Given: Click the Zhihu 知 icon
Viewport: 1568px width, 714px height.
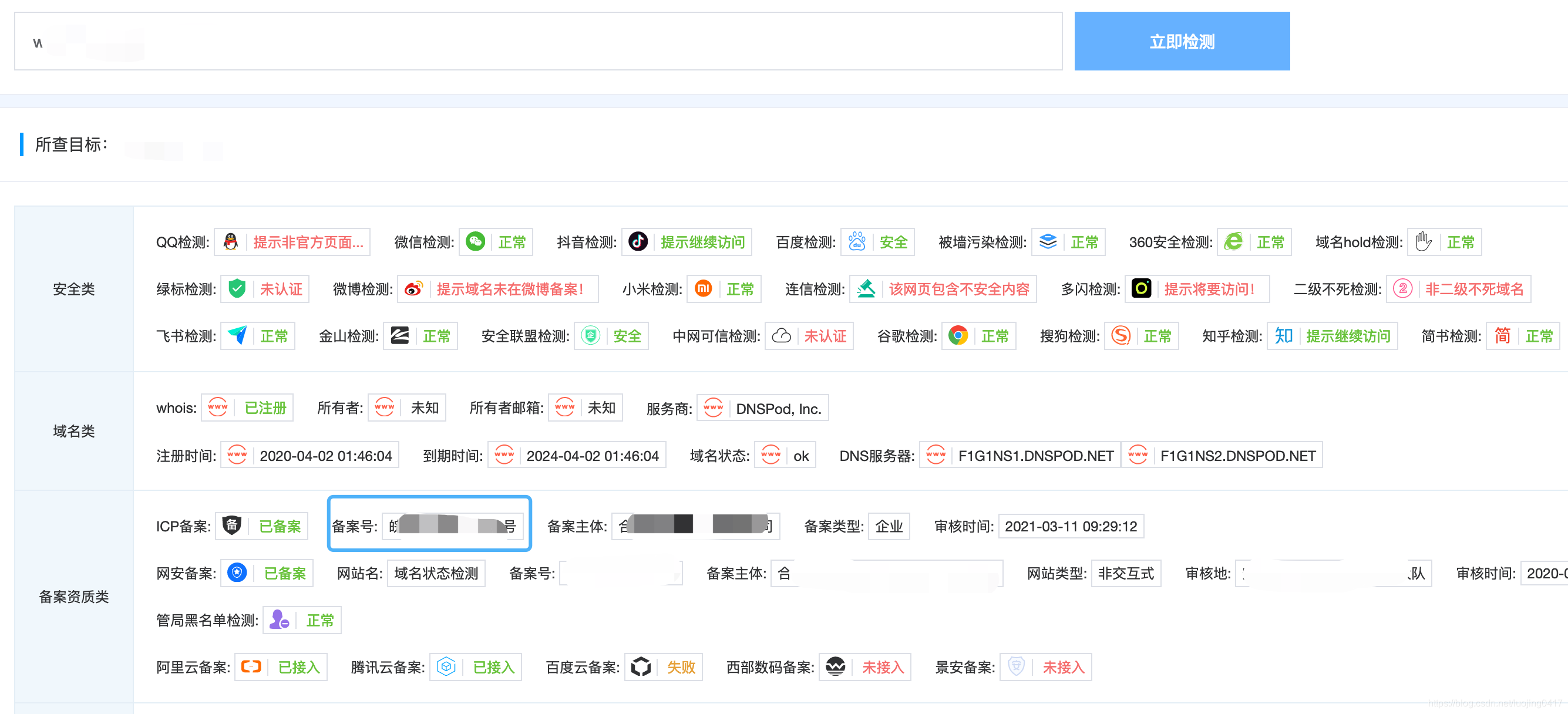Looking at the screenshot, I should pyautogui.click(x=1283, y=335).
